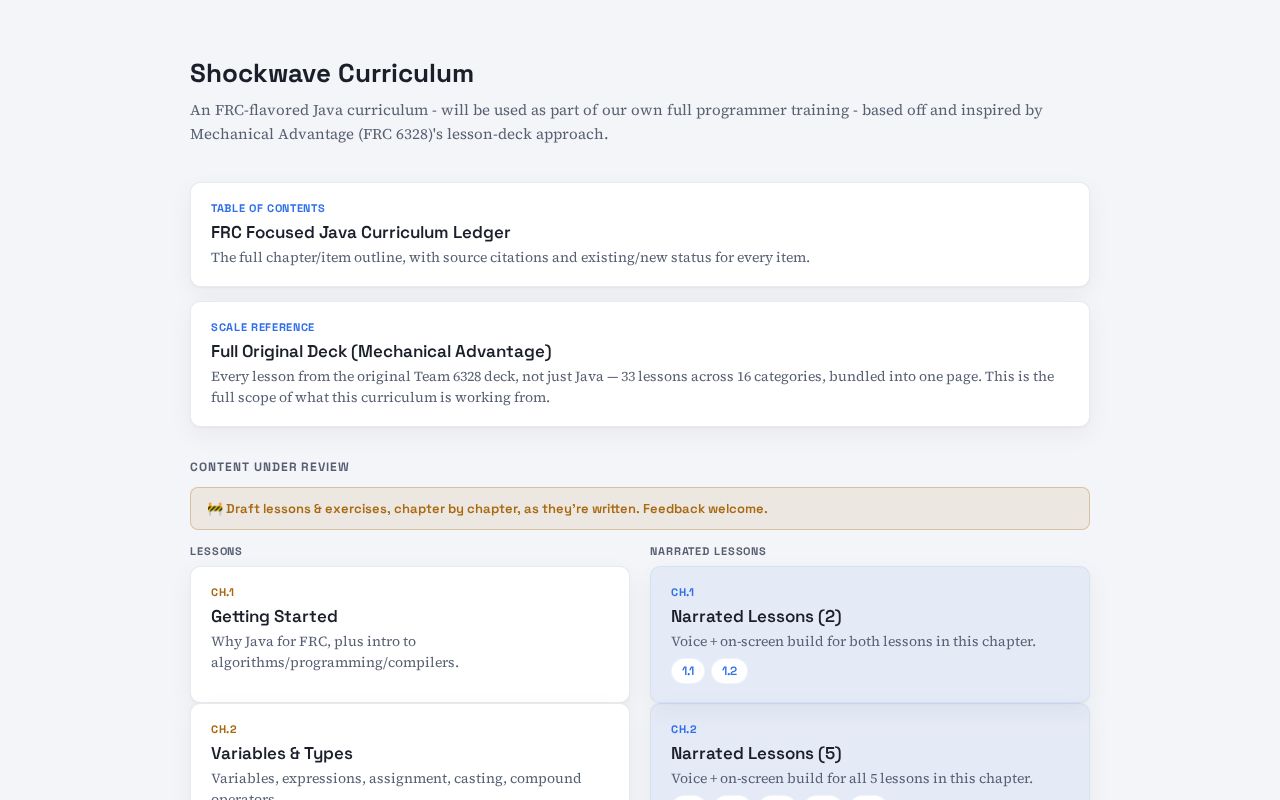Click the 'Every lesson from the original Team 6328' description

point(632,386)
